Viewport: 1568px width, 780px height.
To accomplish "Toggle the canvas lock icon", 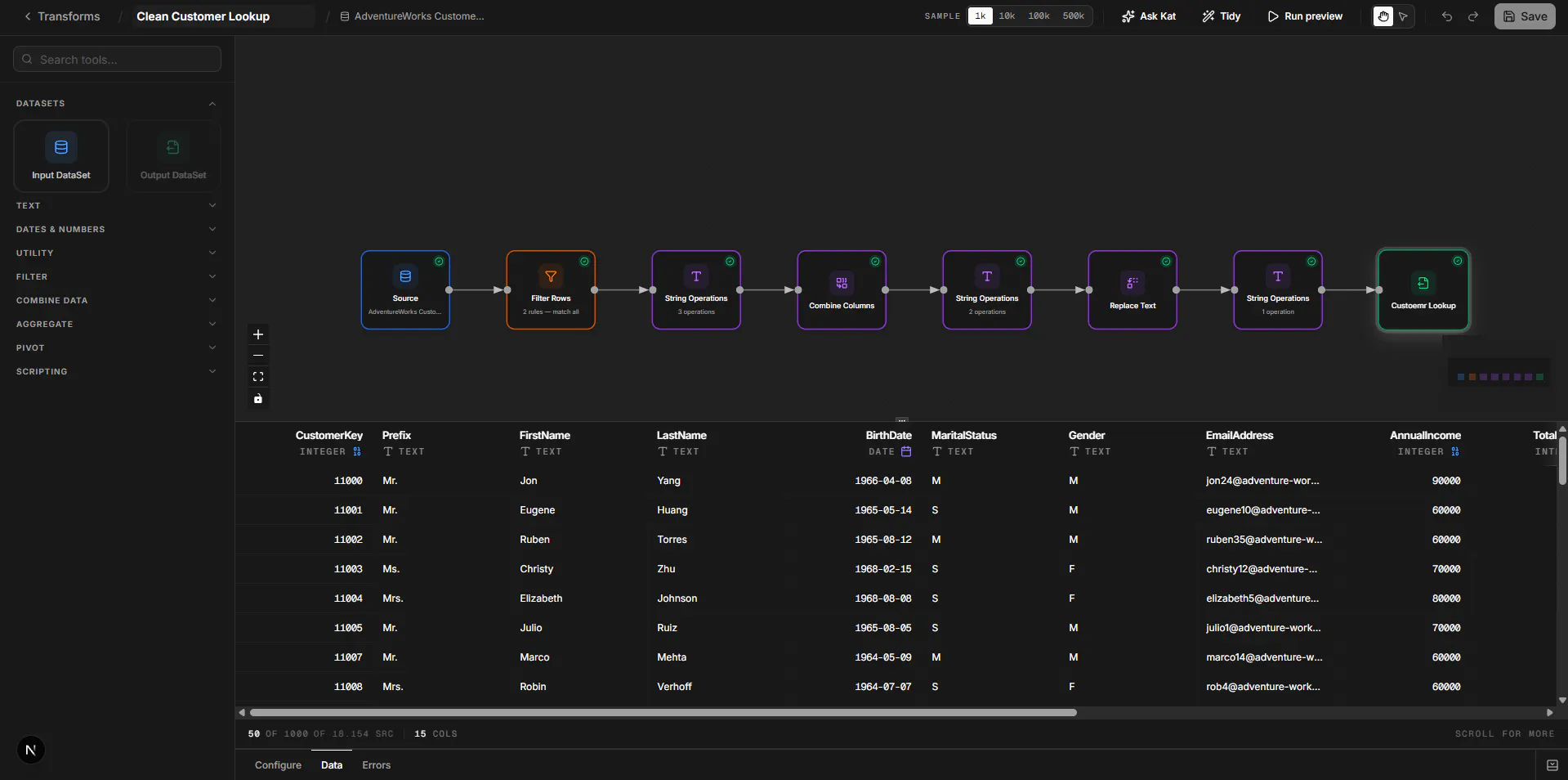I will point(258,398).
